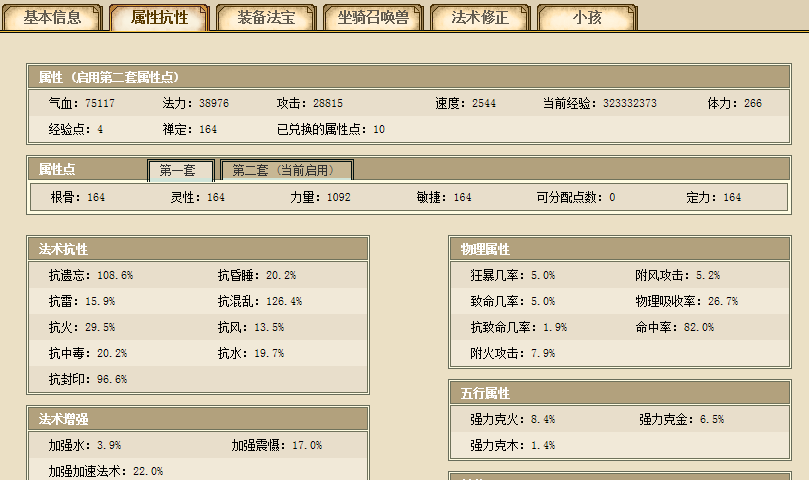The height and width of the screenshot is (480, 809).
Task: Click the 命中率 82.0% entry
Action: point(674,327)
